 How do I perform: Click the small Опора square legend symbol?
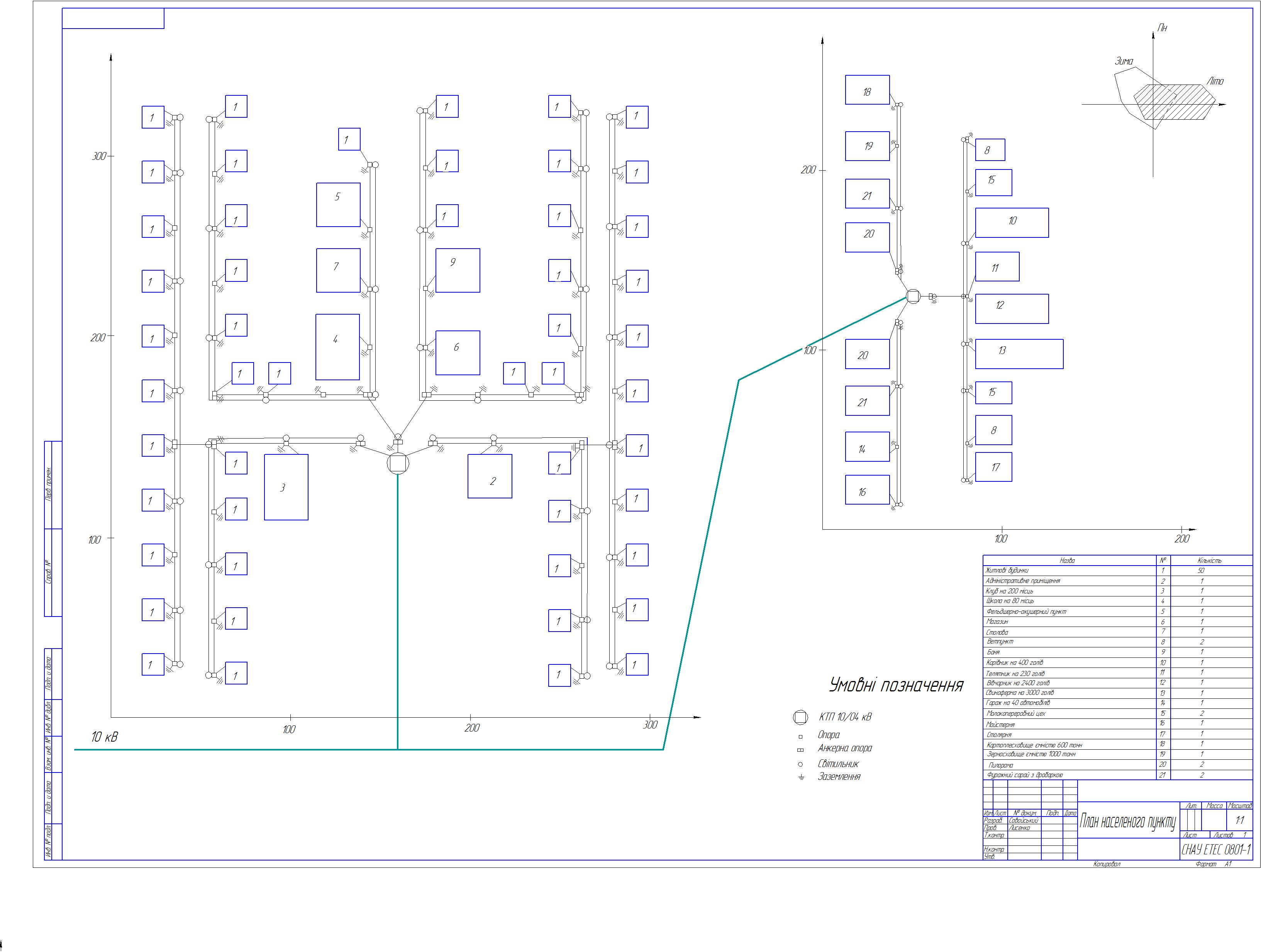[x=800, y=737]
